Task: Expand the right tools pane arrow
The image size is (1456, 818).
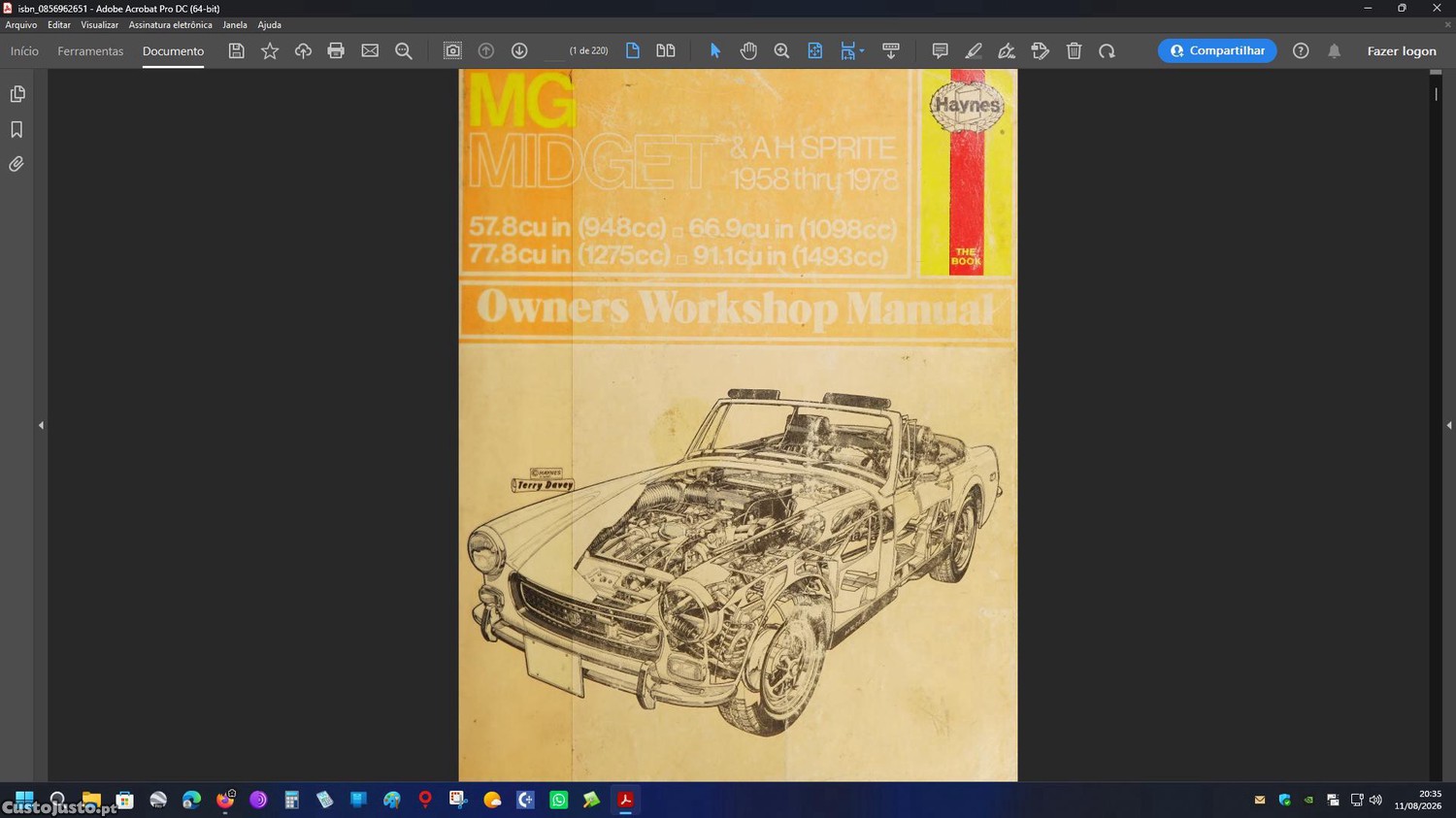Action: 1449,425
